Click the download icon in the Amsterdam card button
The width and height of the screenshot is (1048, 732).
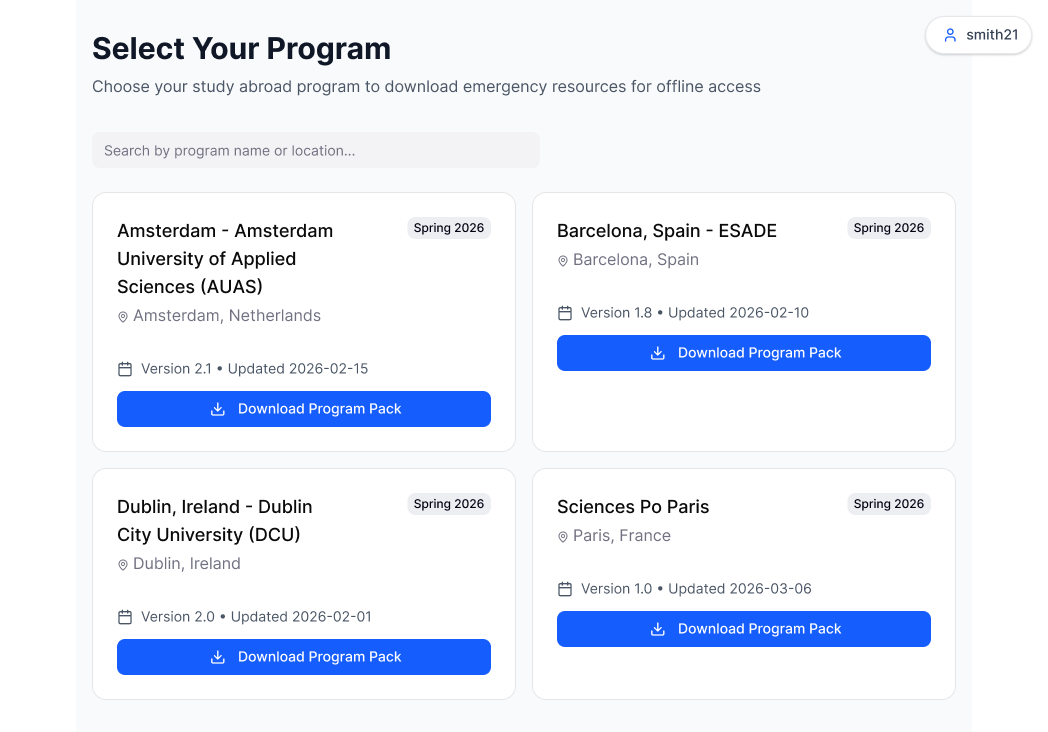[218, 409]
